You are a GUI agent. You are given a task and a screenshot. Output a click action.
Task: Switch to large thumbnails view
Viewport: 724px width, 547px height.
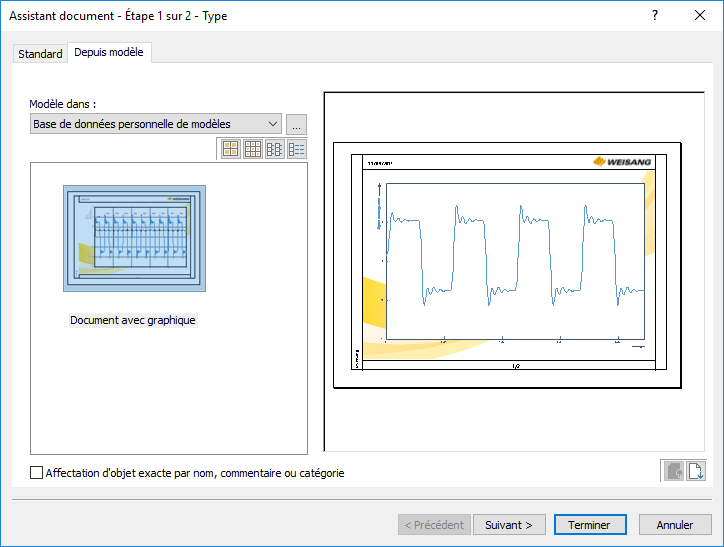pyautogui.click(x=230, y=149)
